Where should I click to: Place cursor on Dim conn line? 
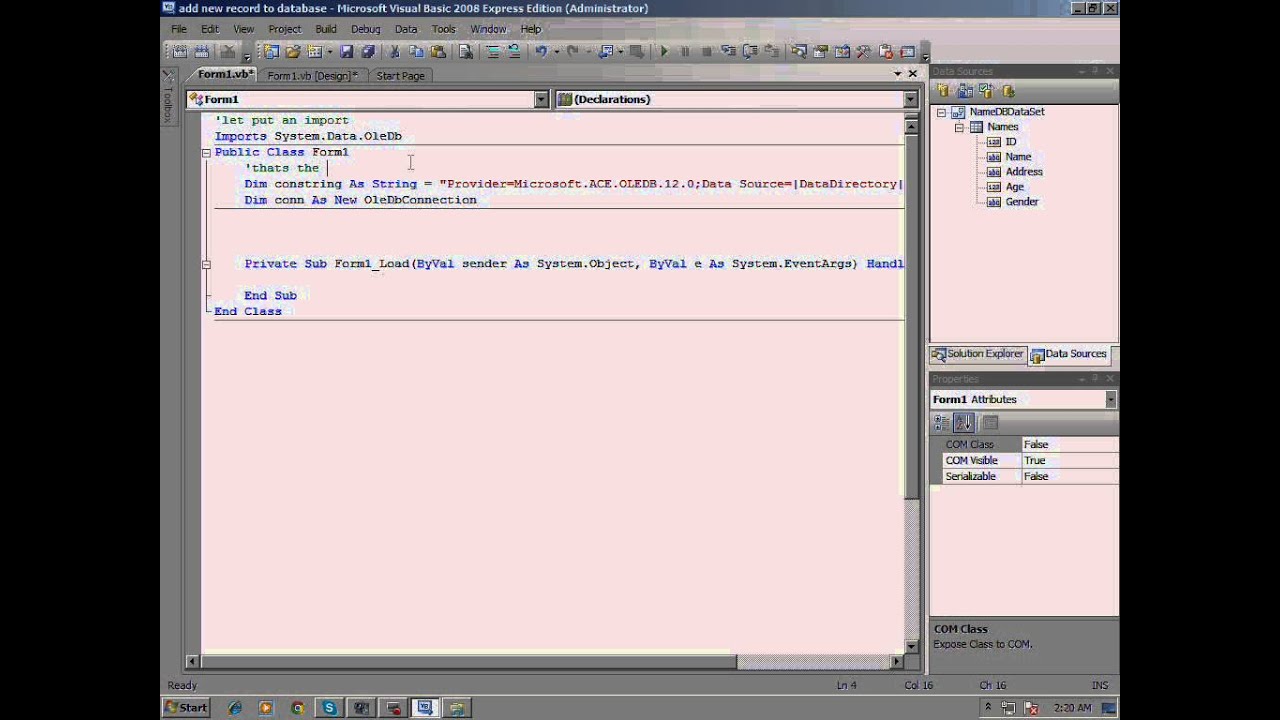click(361, 200)
